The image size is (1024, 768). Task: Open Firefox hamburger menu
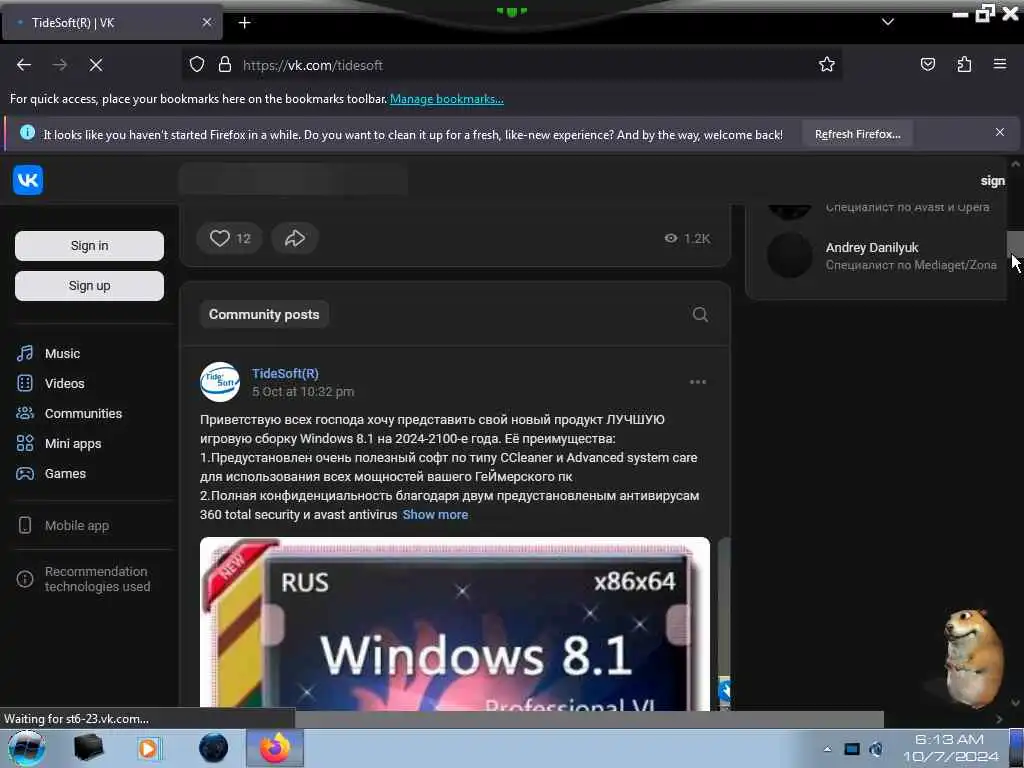click(x=1000, y=64)
